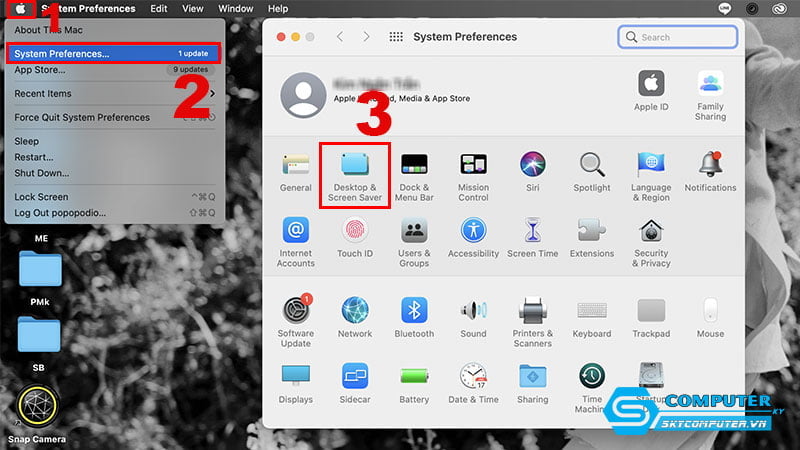Open Accessibility preferences
Viewport: 800px width, 450px height.
pos(473,238)
